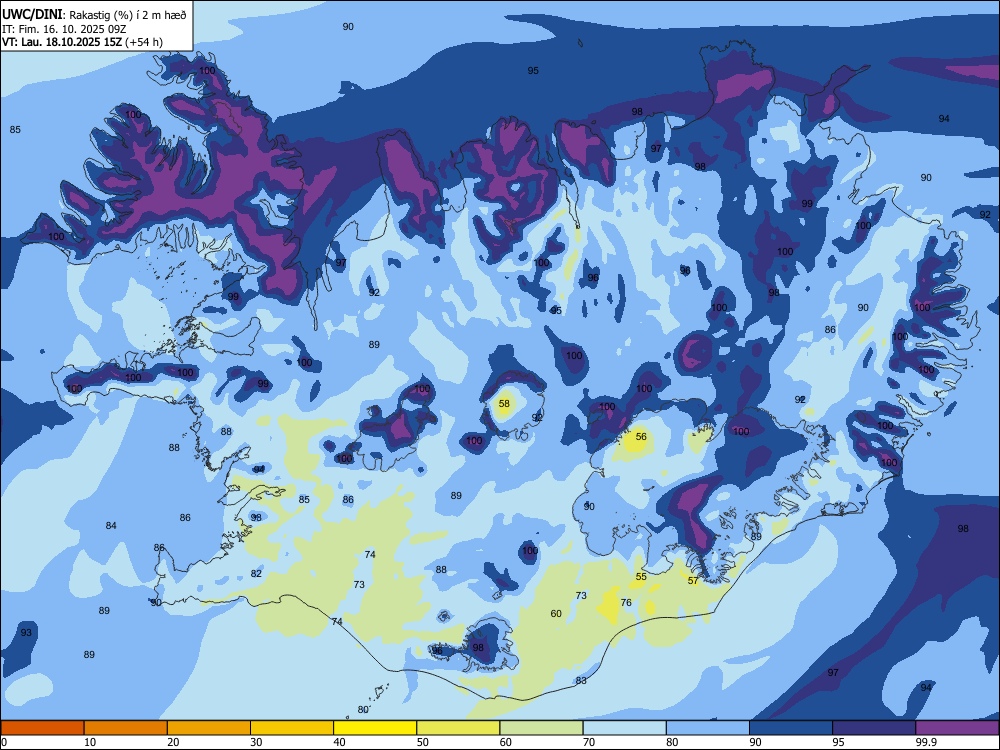Click the 83 value at the southern shoreline
This screenshot has width=1000, height=750.
pyautogui.click(x=581, y=680)
